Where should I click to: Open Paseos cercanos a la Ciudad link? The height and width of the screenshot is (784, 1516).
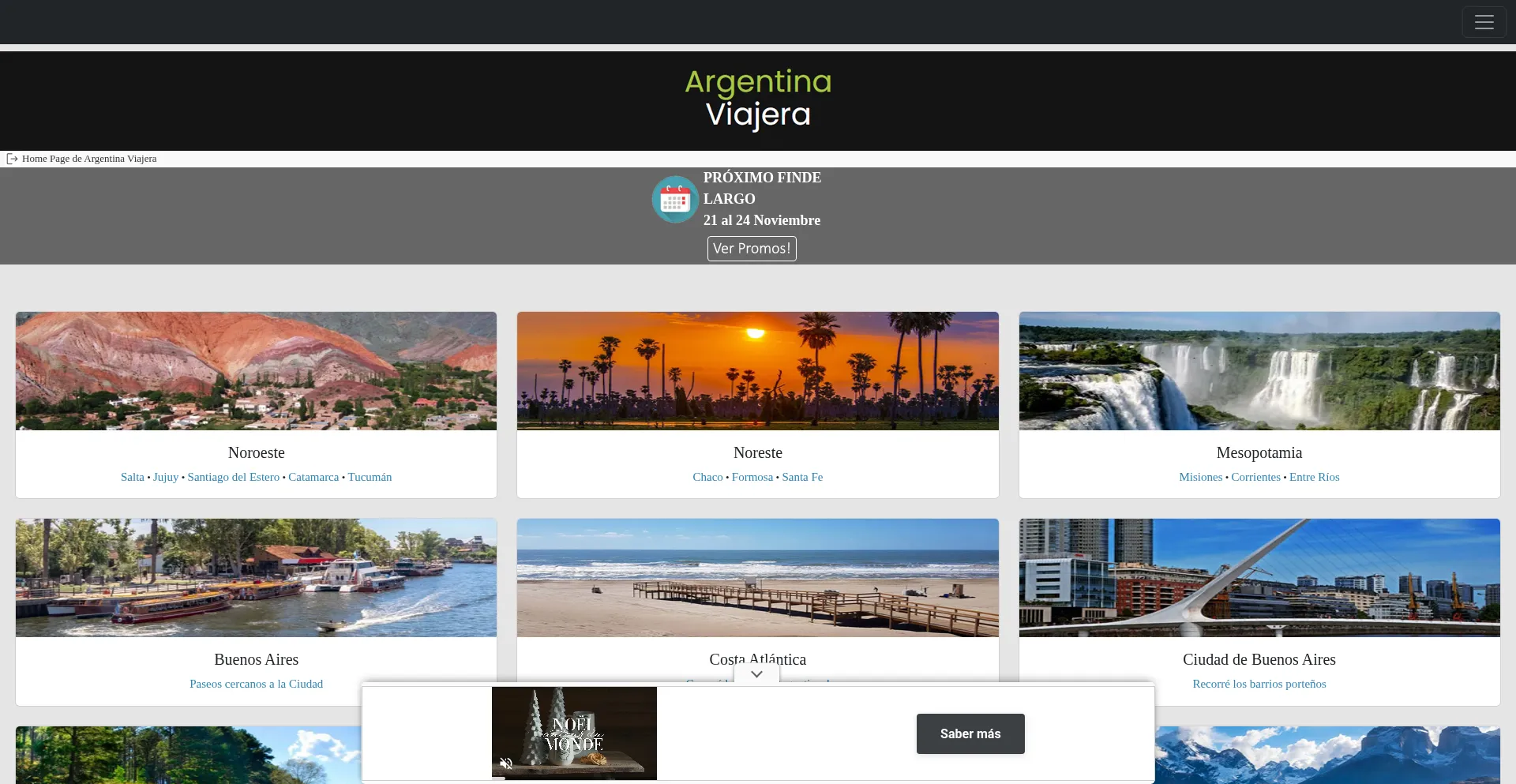(257, 684)
